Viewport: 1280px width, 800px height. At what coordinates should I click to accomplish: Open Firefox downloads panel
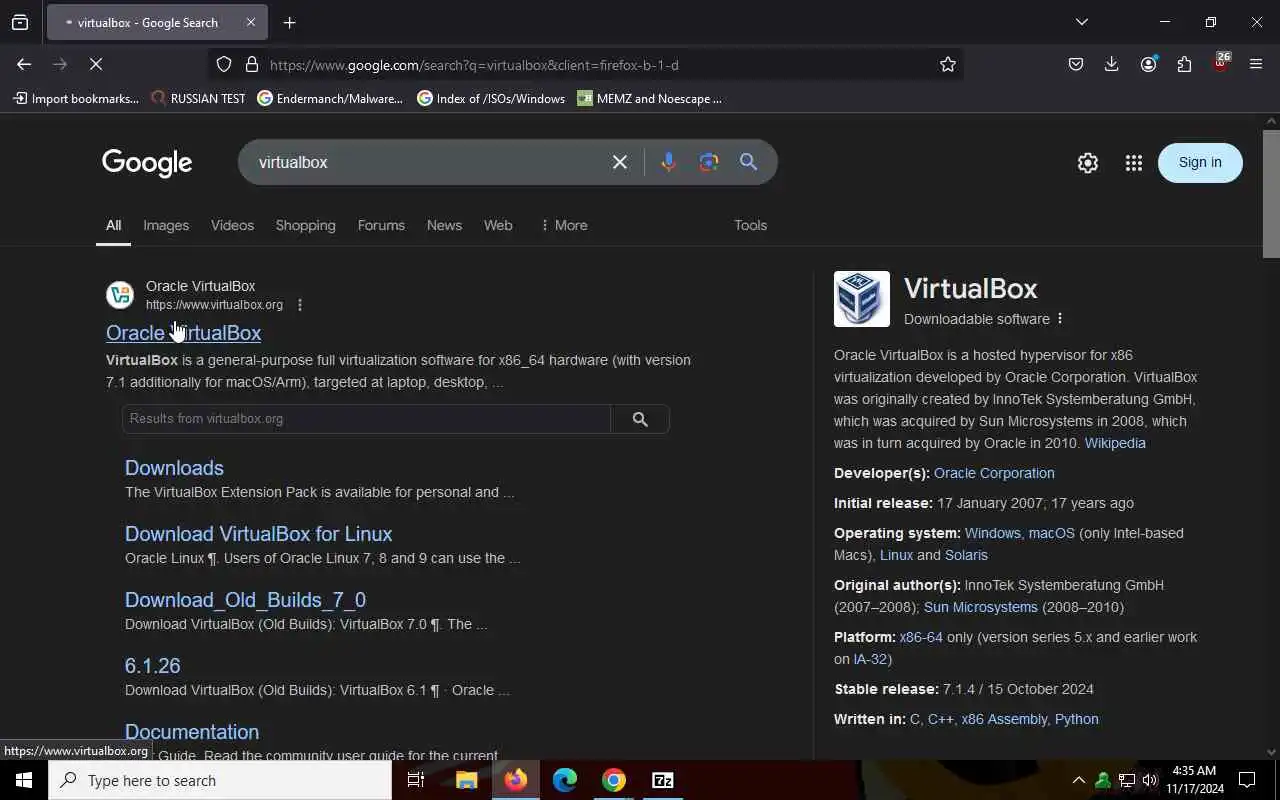pos(1111,64)
